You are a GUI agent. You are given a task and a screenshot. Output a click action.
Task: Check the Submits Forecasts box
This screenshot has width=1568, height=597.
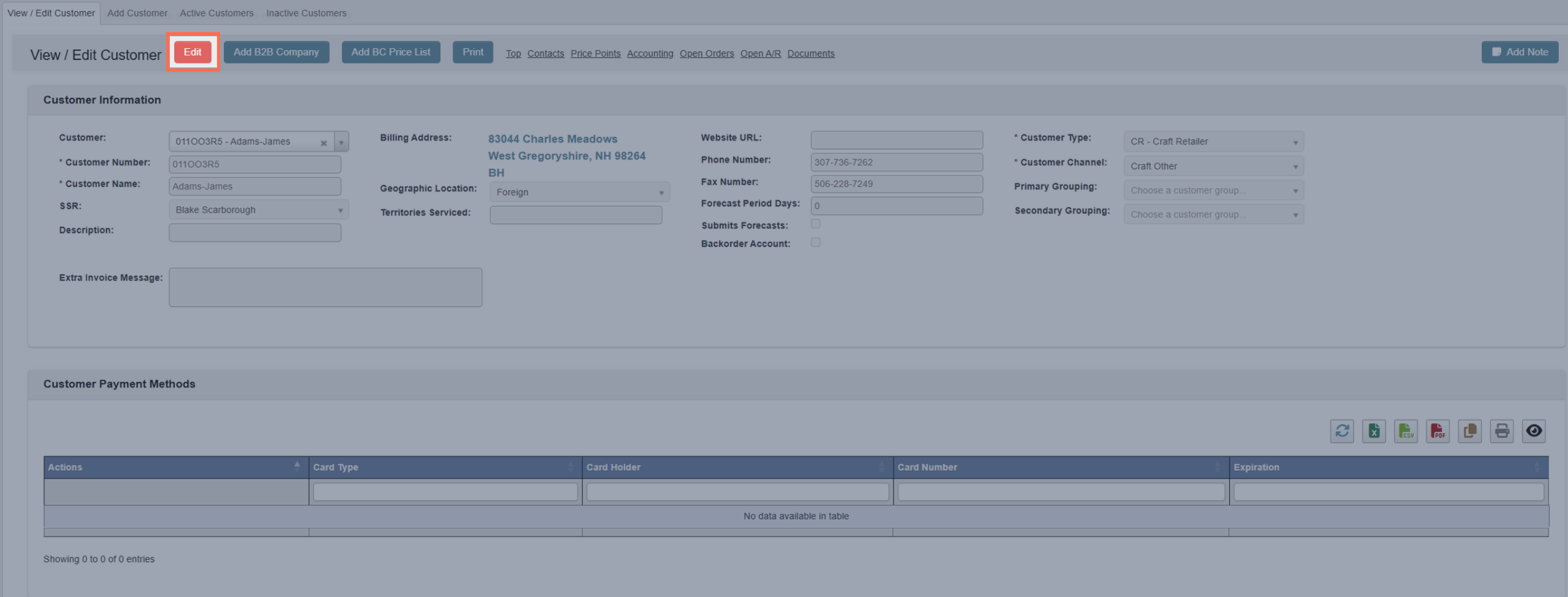816,224
